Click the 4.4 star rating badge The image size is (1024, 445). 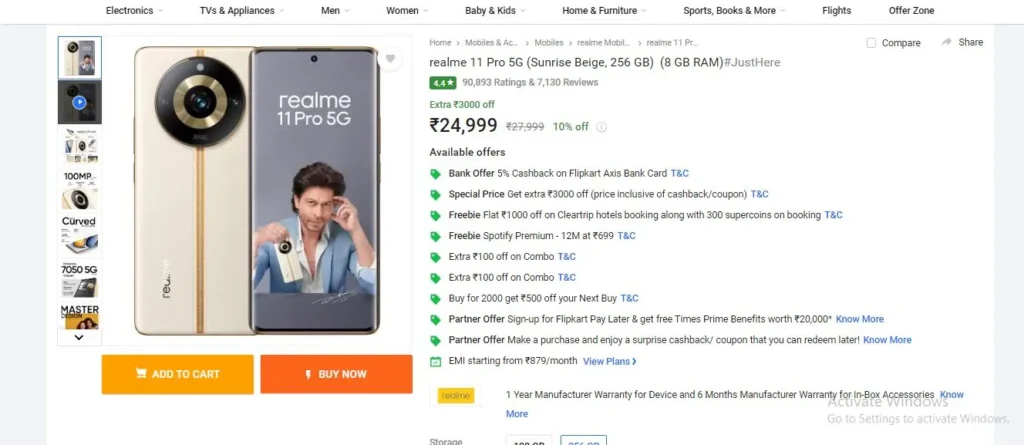pyautogui.click(x=442, y=83)
